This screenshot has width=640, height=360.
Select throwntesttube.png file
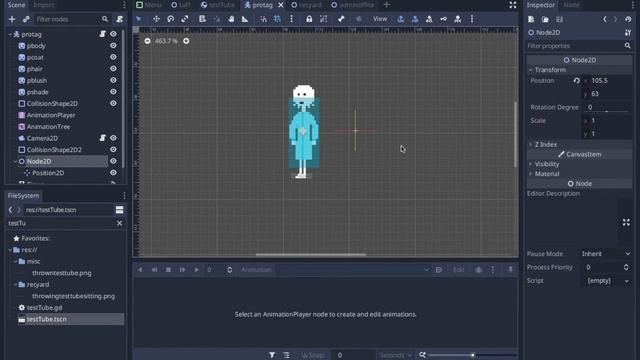(61, 273)
